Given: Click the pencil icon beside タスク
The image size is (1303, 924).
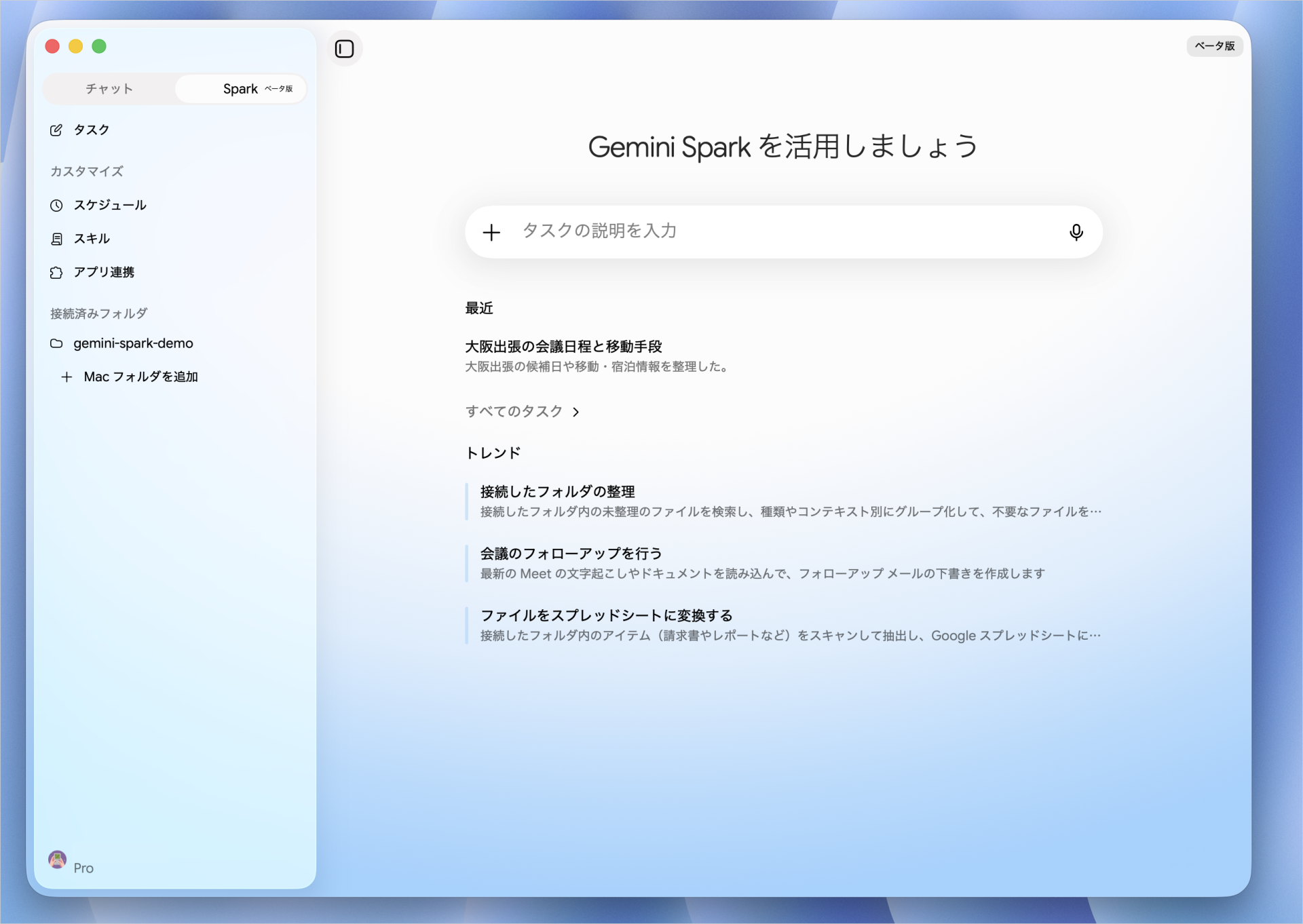Looking at the screenshot, I should point(56,130).
